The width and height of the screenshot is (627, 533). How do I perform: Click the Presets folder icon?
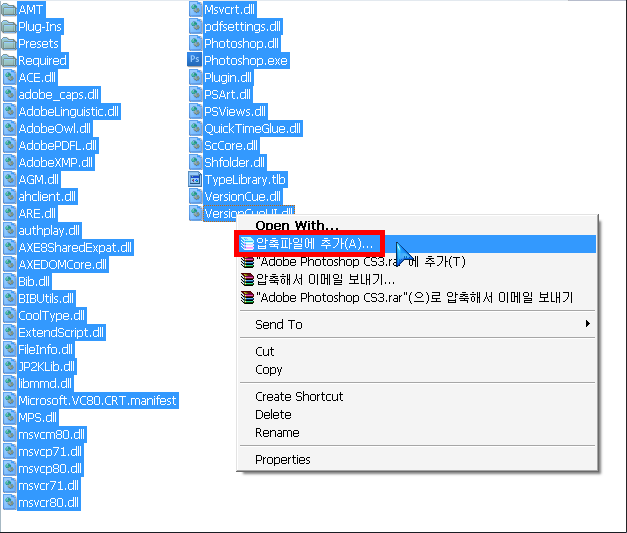(9, 43)
